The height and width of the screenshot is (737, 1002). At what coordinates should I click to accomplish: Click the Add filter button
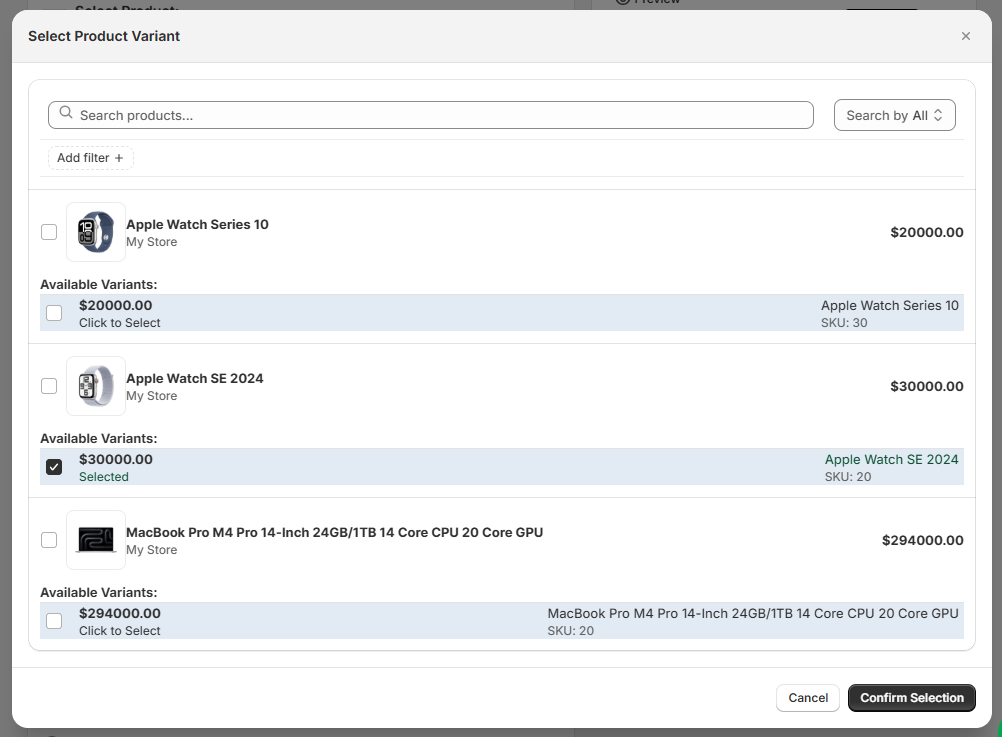tap(90, 158)
